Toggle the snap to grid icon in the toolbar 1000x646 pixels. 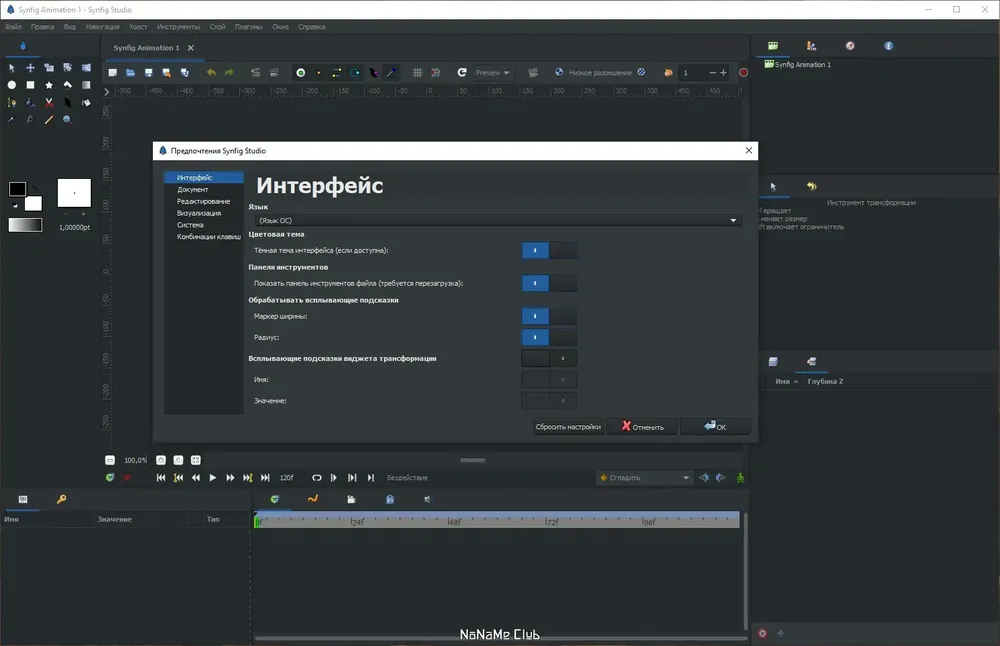click(436, 73)
